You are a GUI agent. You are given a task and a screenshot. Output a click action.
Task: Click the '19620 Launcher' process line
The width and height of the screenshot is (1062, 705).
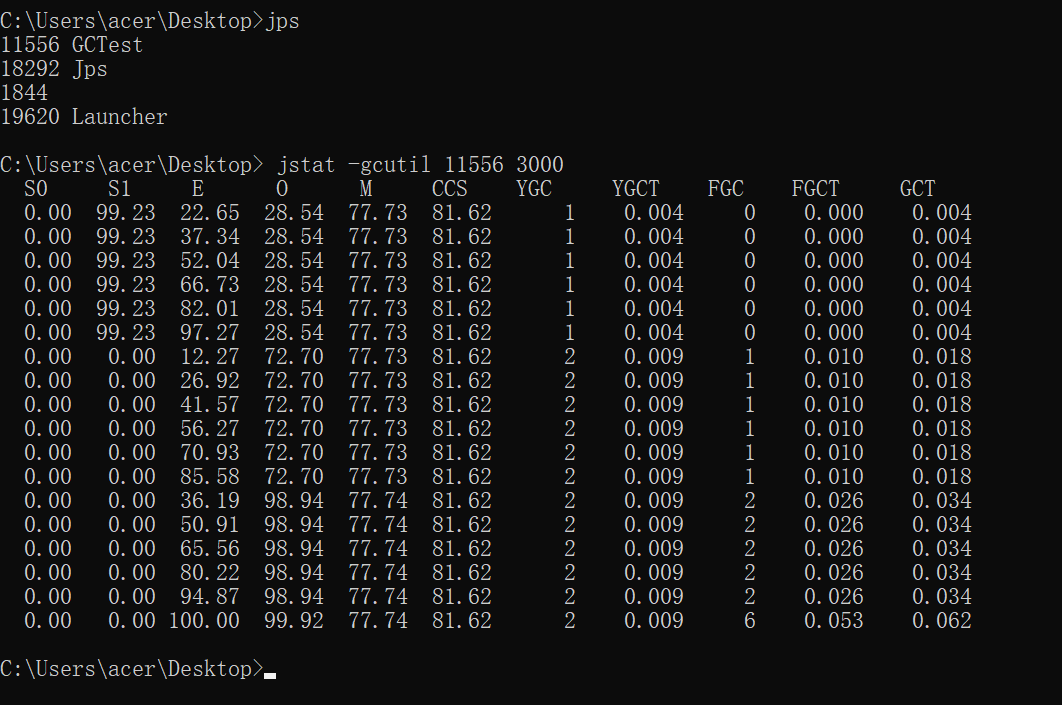coord(84,117)
